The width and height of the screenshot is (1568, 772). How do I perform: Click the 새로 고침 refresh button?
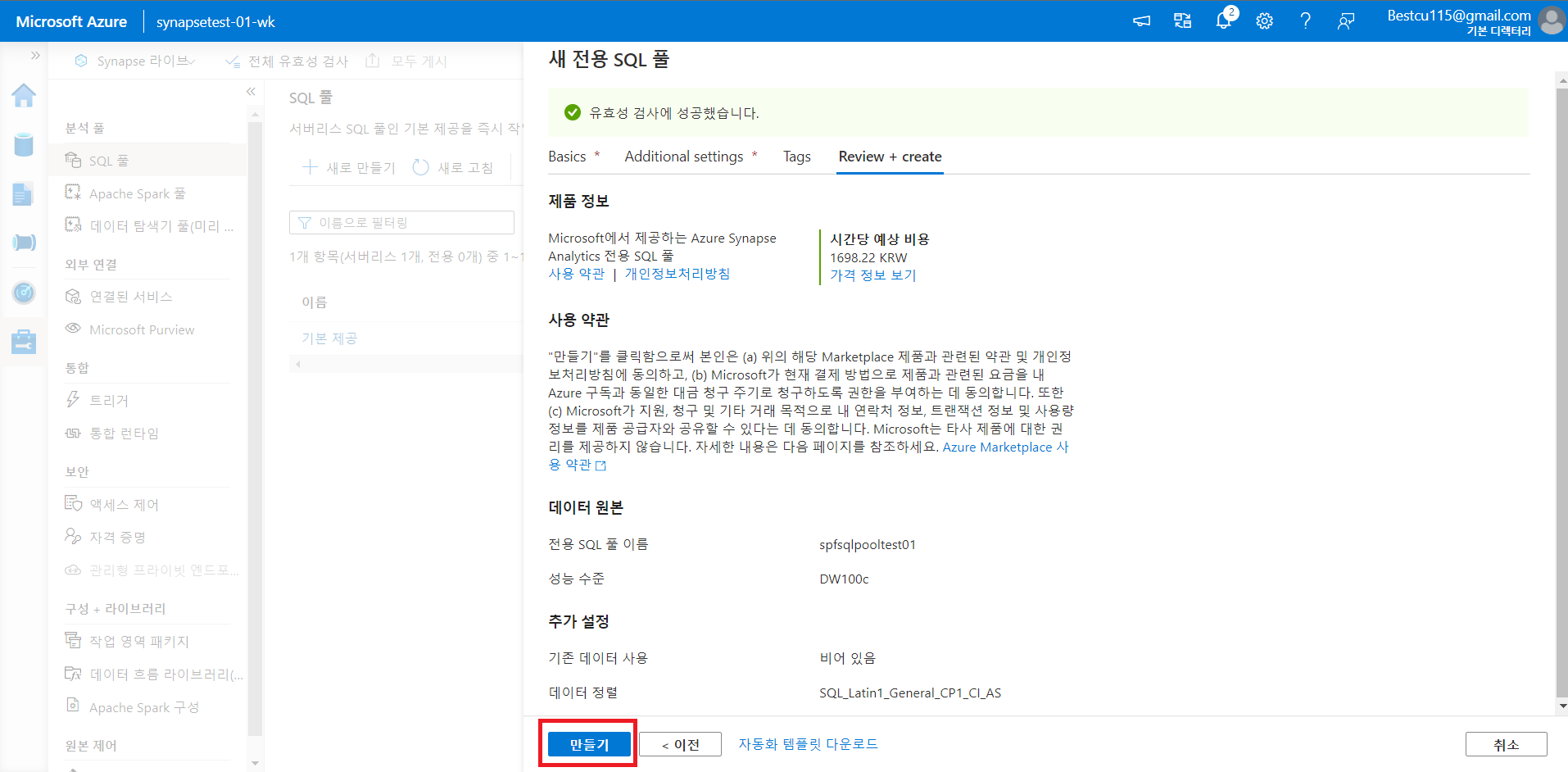pyautogui.click(x=453, y=167)
